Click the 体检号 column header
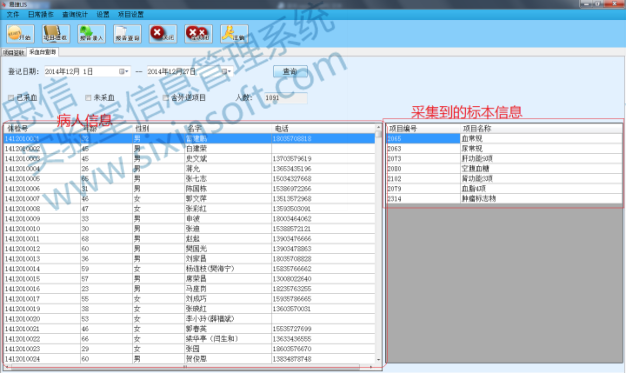This screenshot has height=373, width=627. click(x=42, y=128)
